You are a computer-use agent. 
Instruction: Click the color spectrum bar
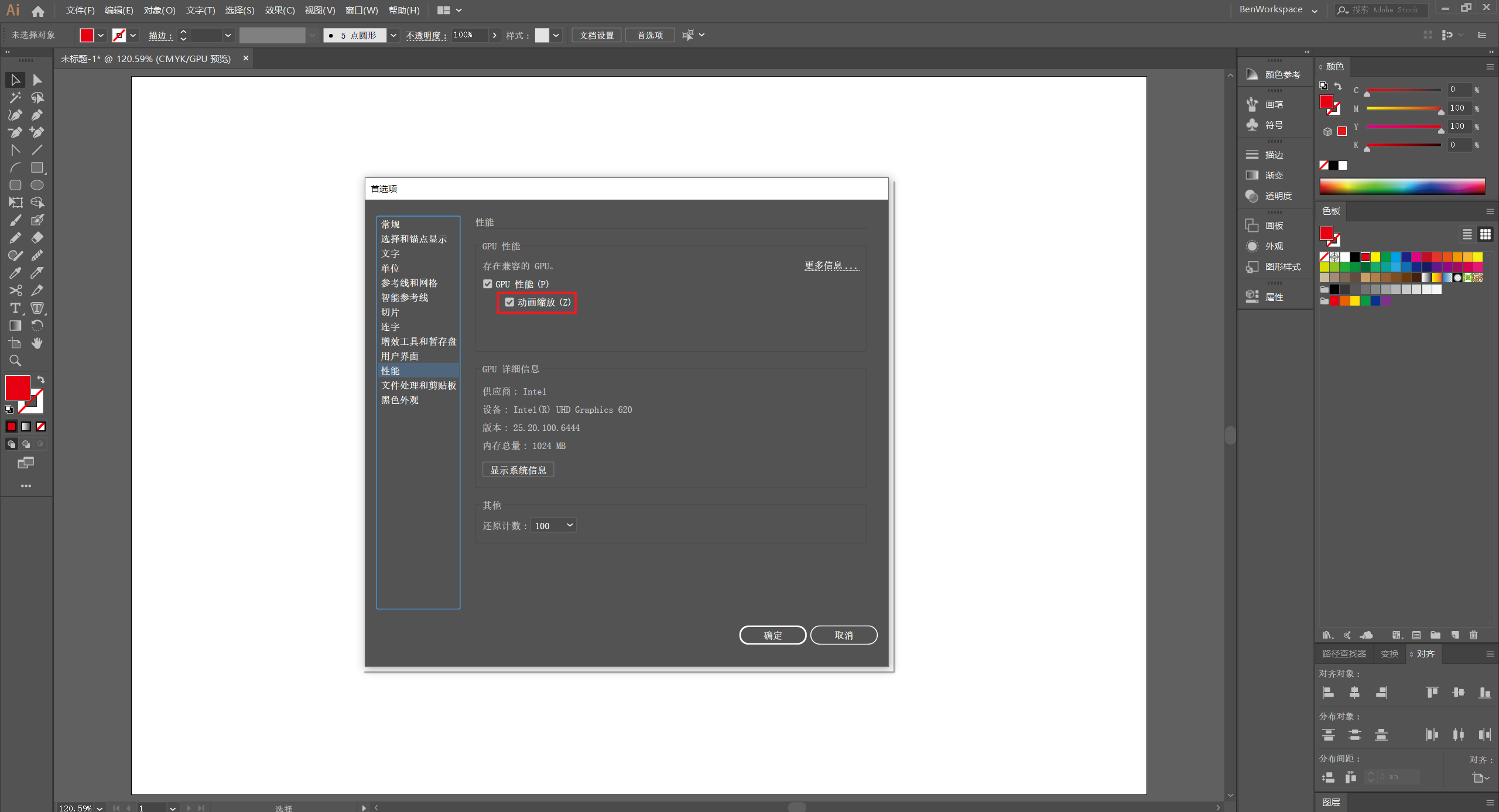(x=1402, y=187)
